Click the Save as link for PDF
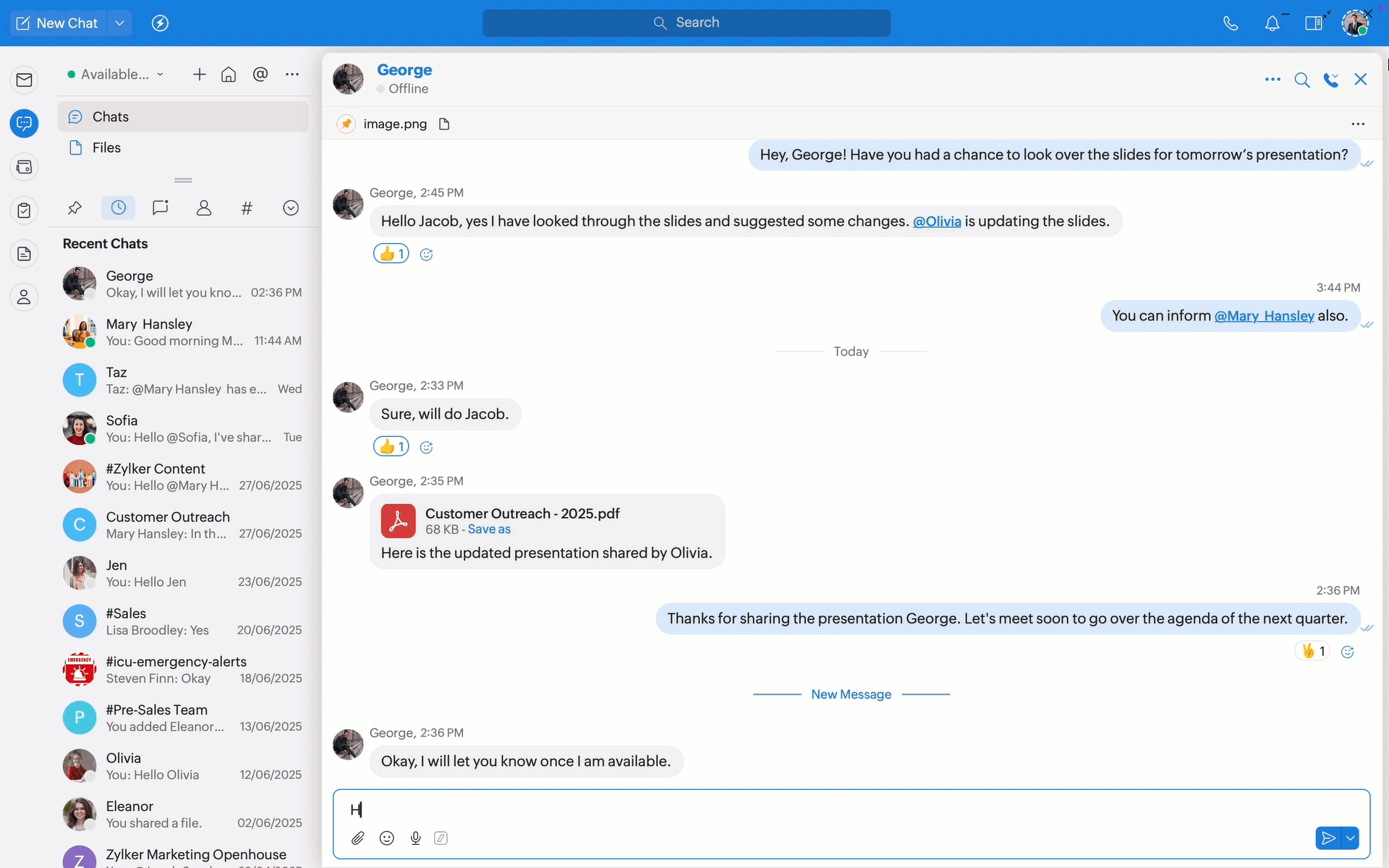Viewport: 1389px width, 868px height. 489,529
